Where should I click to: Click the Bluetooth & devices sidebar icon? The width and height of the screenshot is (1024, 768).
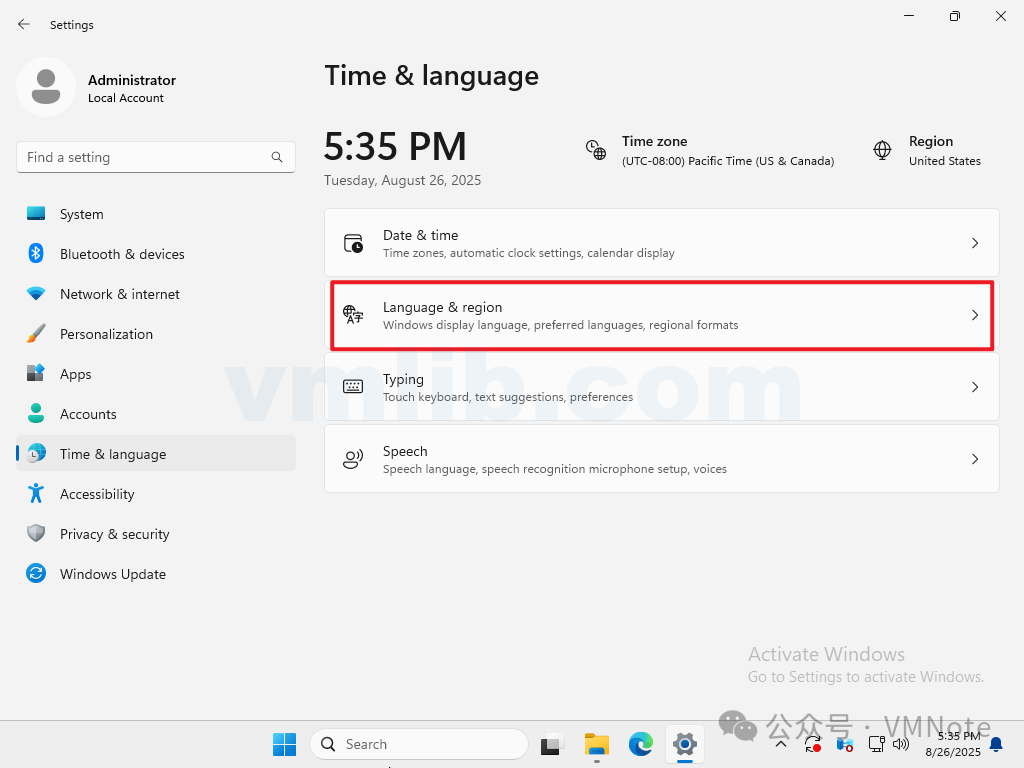pyautogui.click(x=36, y=254)
